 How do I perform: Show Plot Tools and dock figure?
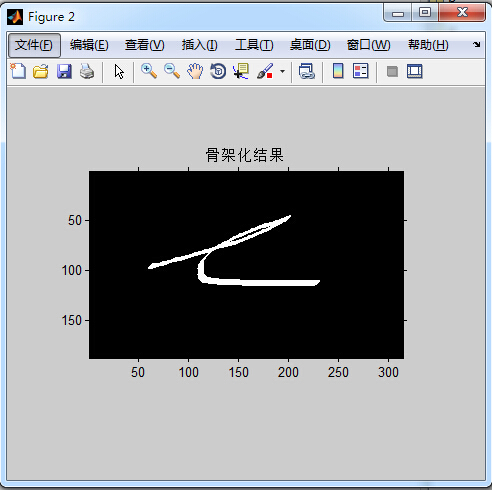415,71
